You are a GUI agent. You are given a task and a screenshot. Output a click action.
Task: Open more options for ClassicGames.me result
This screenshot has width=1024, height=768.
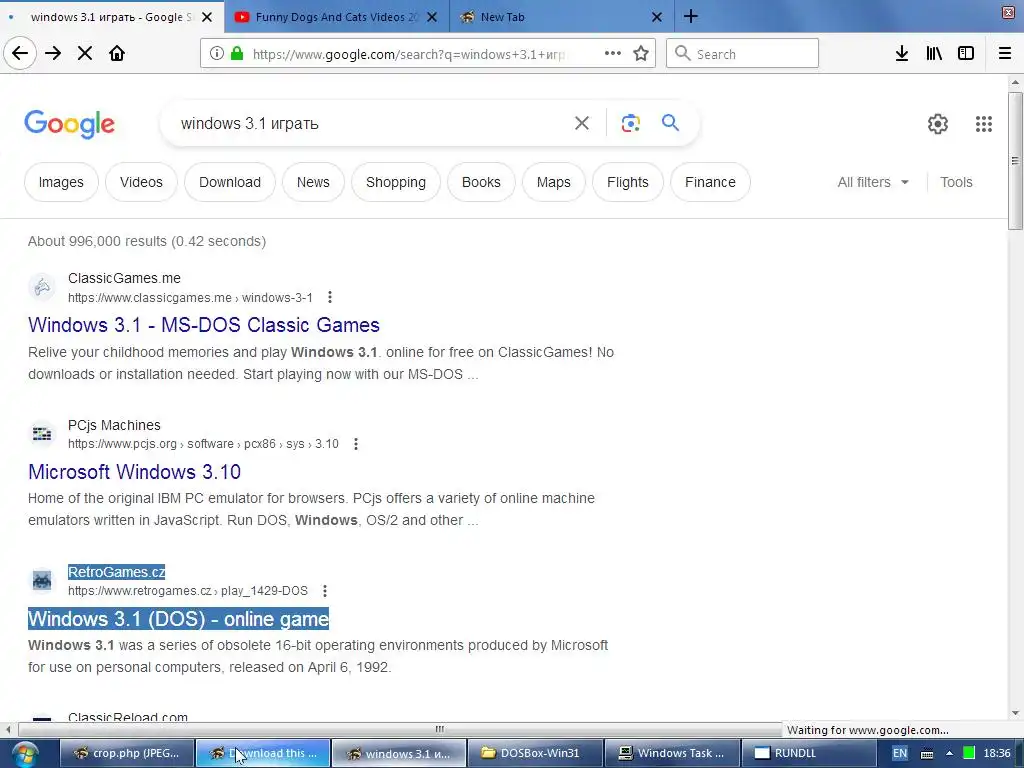(330, 297)
